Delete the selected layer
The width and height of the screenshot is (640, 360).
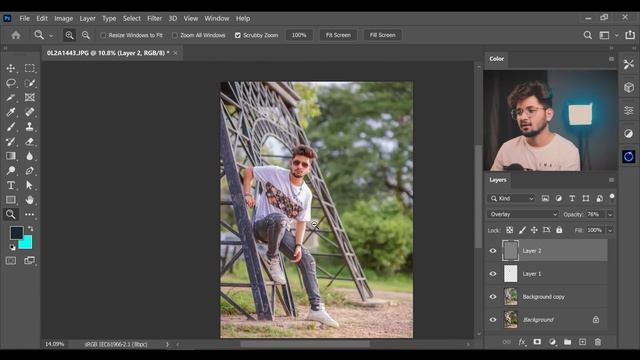[598, 342]
